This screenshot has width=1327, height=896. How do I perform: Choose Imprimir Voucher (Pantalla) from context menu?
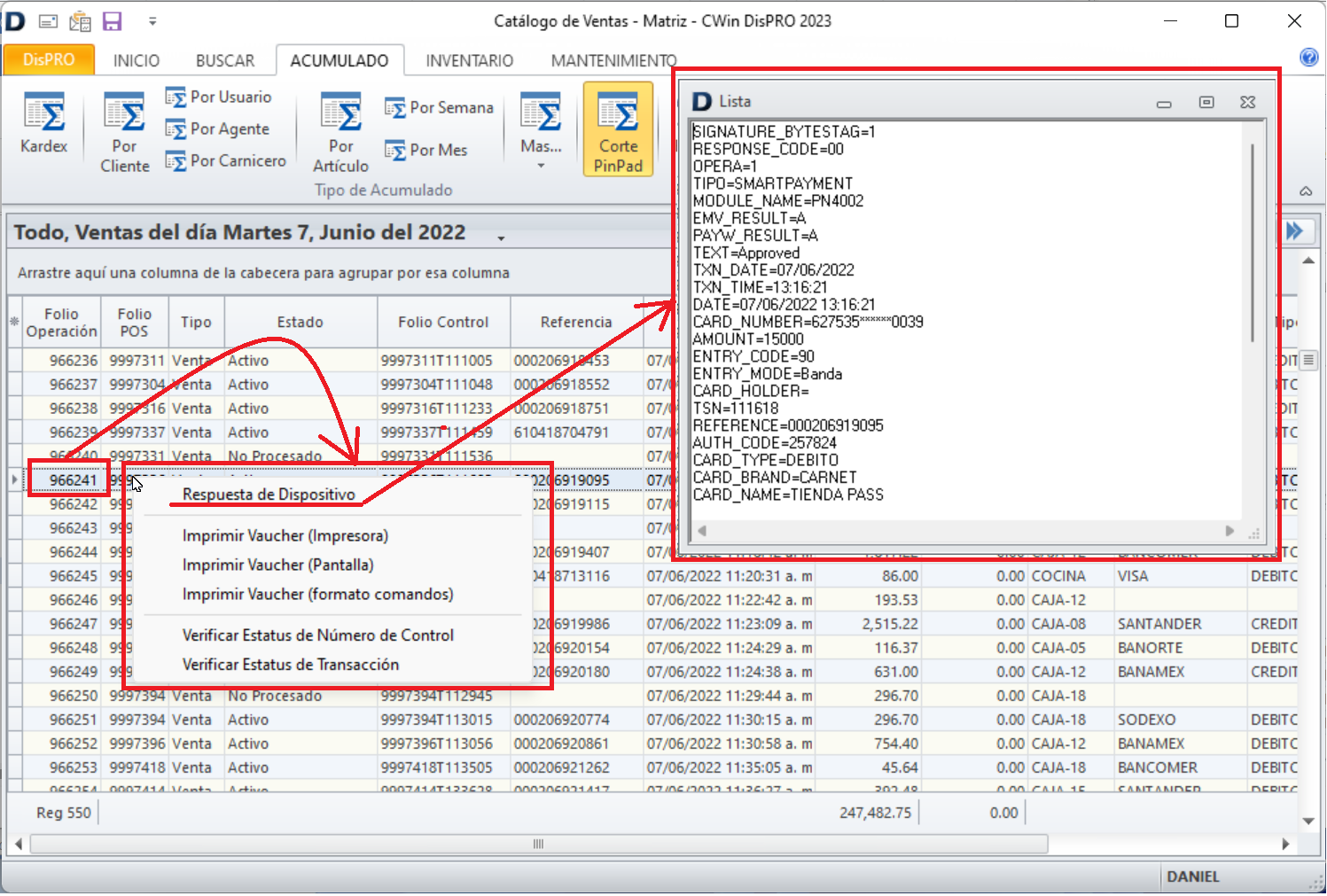tap(277, 565)
